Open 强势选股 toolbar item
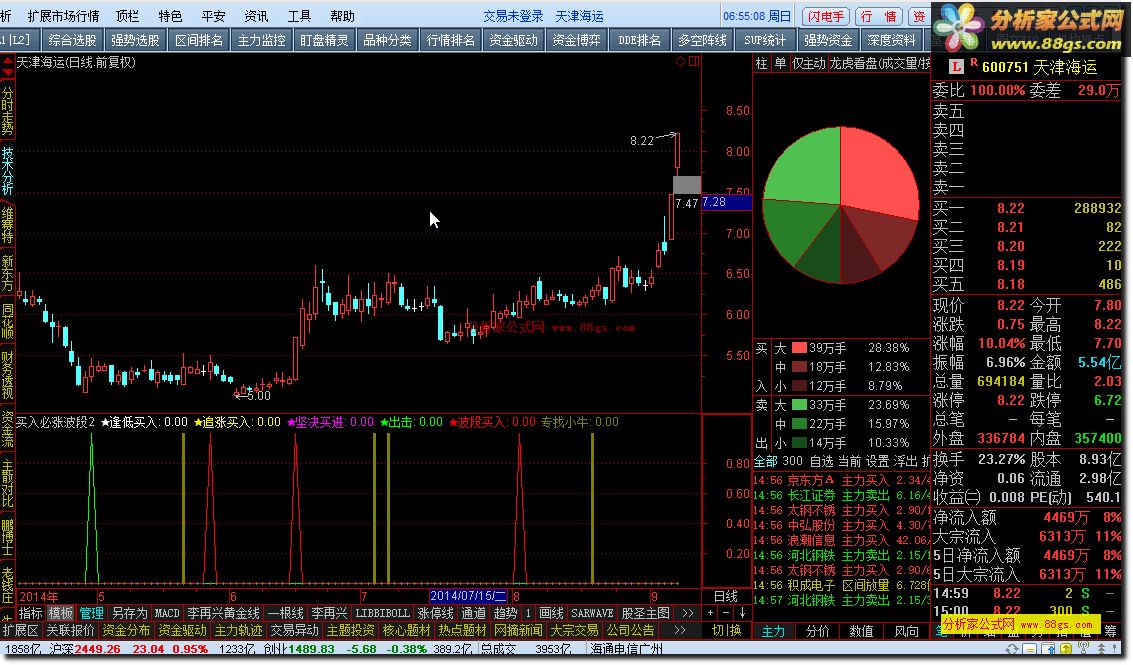The image size is (1133, 665). (x=135, y=40)
